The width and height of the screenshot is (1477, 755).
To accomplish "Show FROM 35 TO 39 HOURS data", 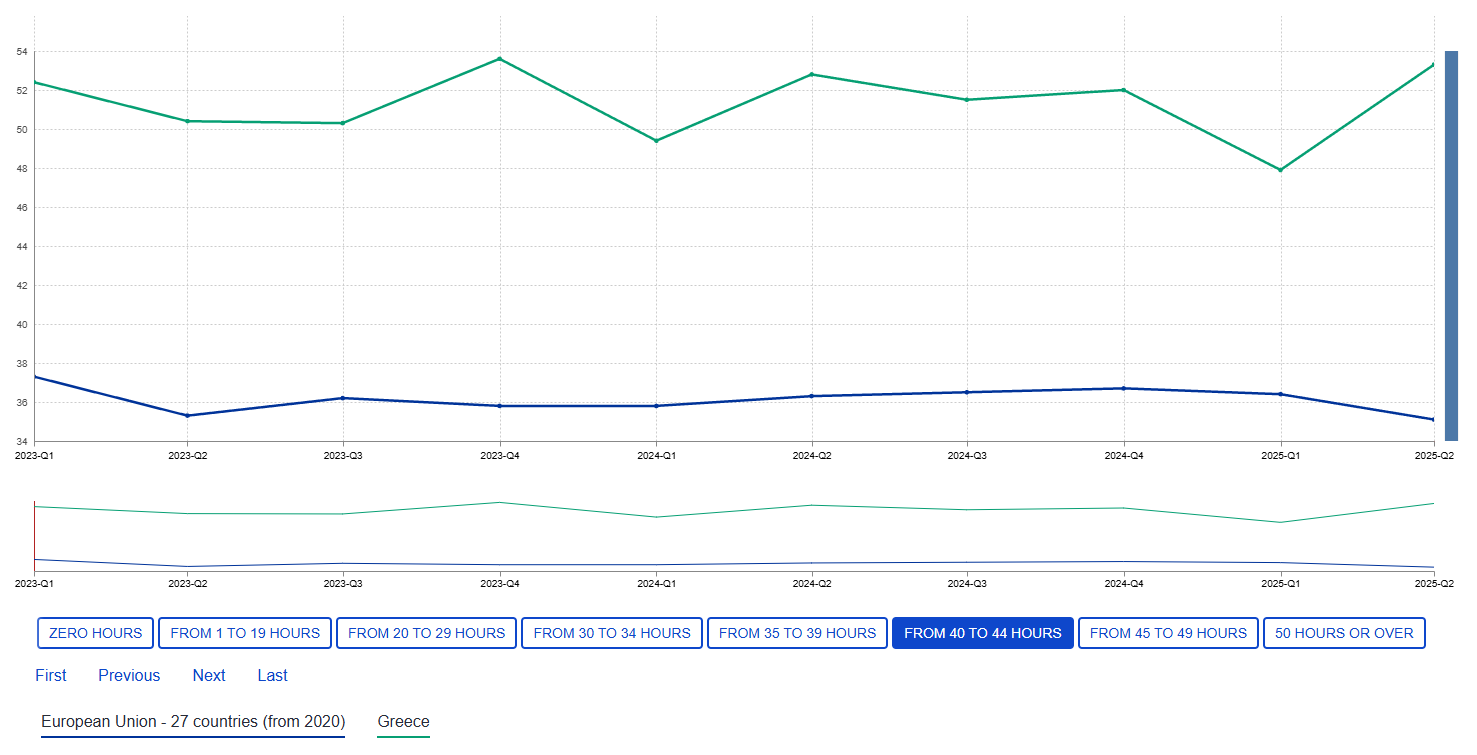I will (x=797, y=633).
